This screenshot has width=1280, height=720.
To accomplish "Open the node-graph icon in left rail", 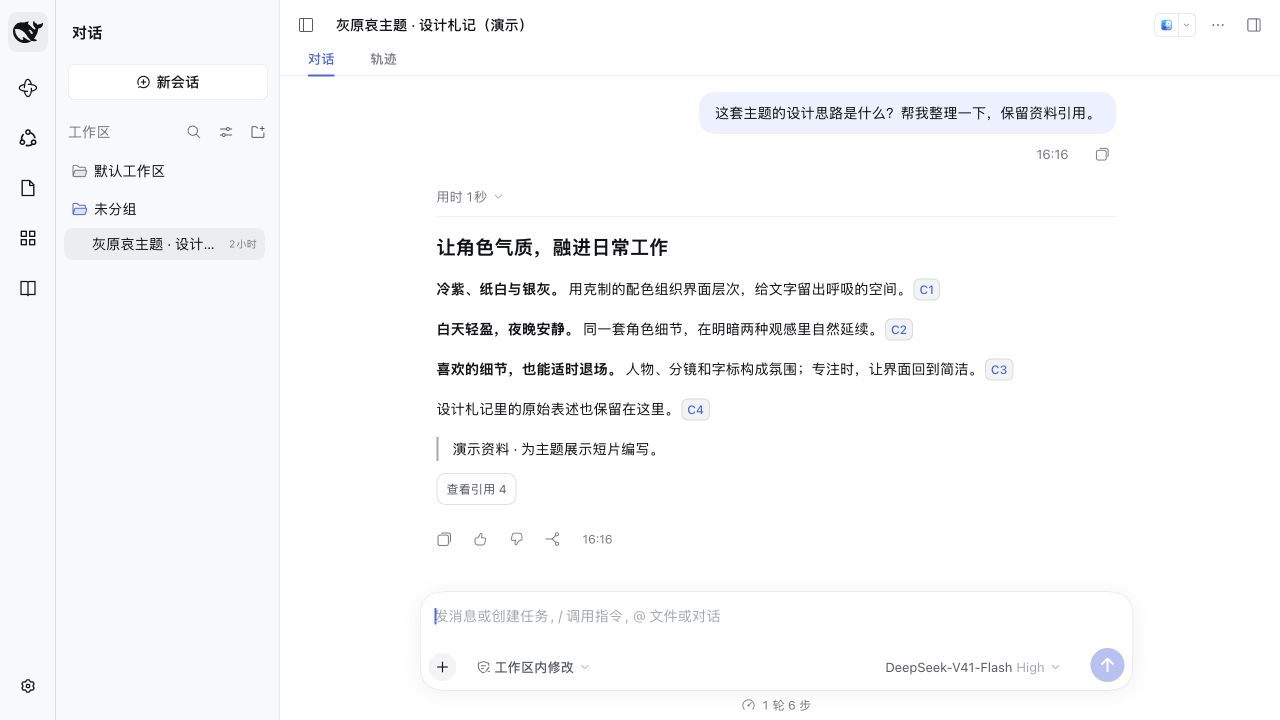I will (x=28, y=138).
